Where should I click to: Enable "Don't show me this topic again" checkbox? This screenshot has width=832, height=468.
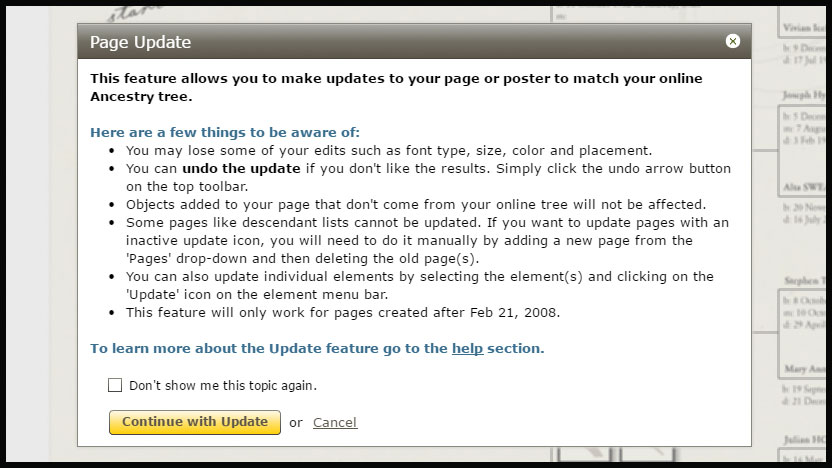point(115,385)
